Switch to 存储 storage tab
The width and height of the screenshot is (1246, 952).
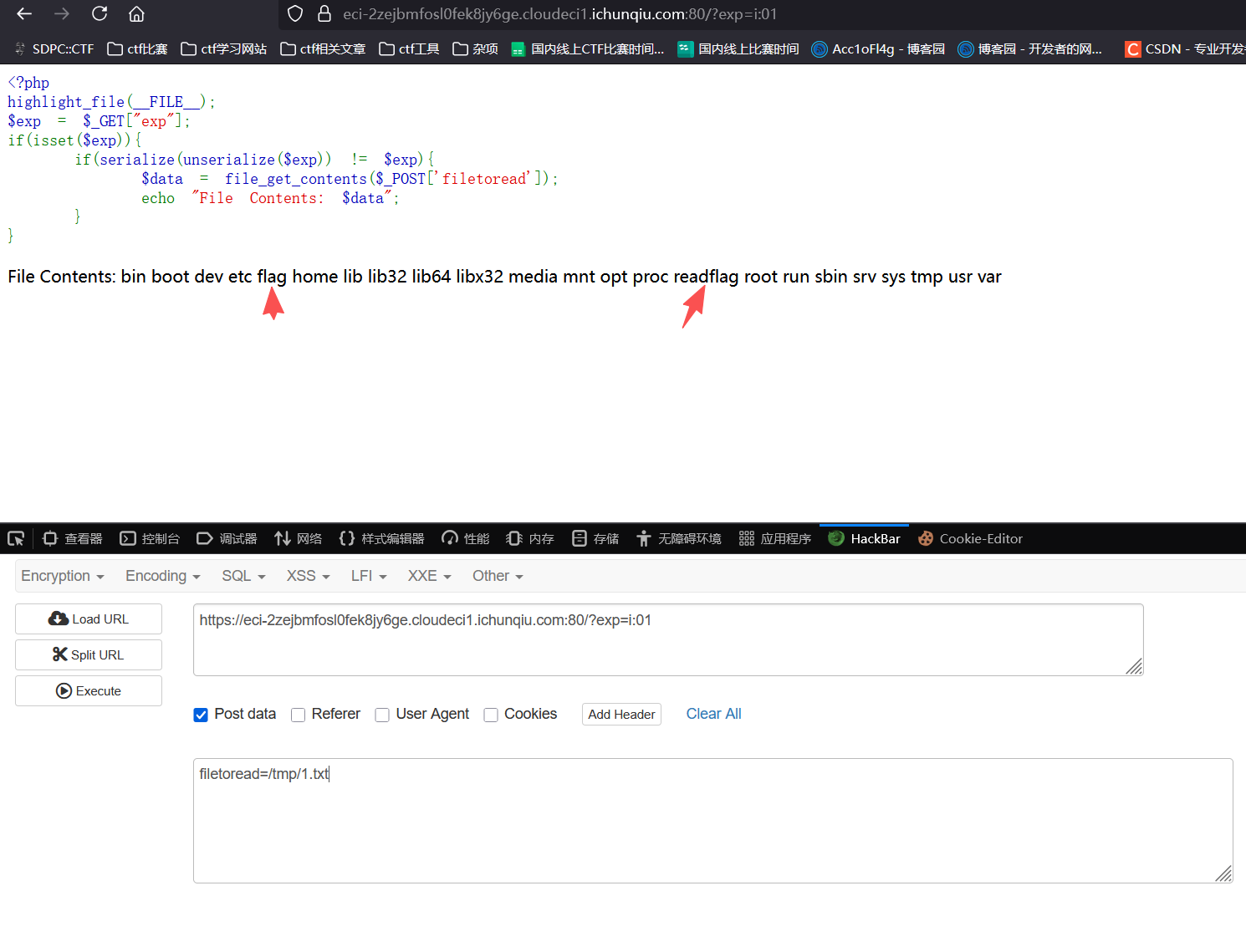pyautogui.click(x=595, y=538)
